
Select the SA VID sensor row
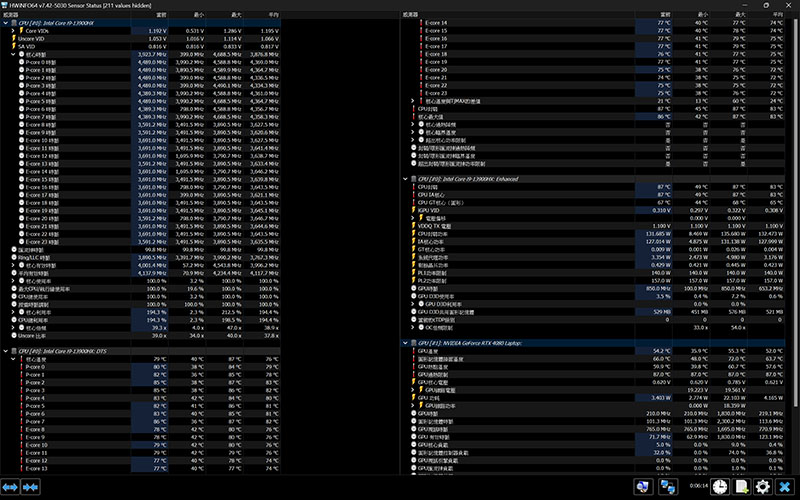(x=35, y=46)
